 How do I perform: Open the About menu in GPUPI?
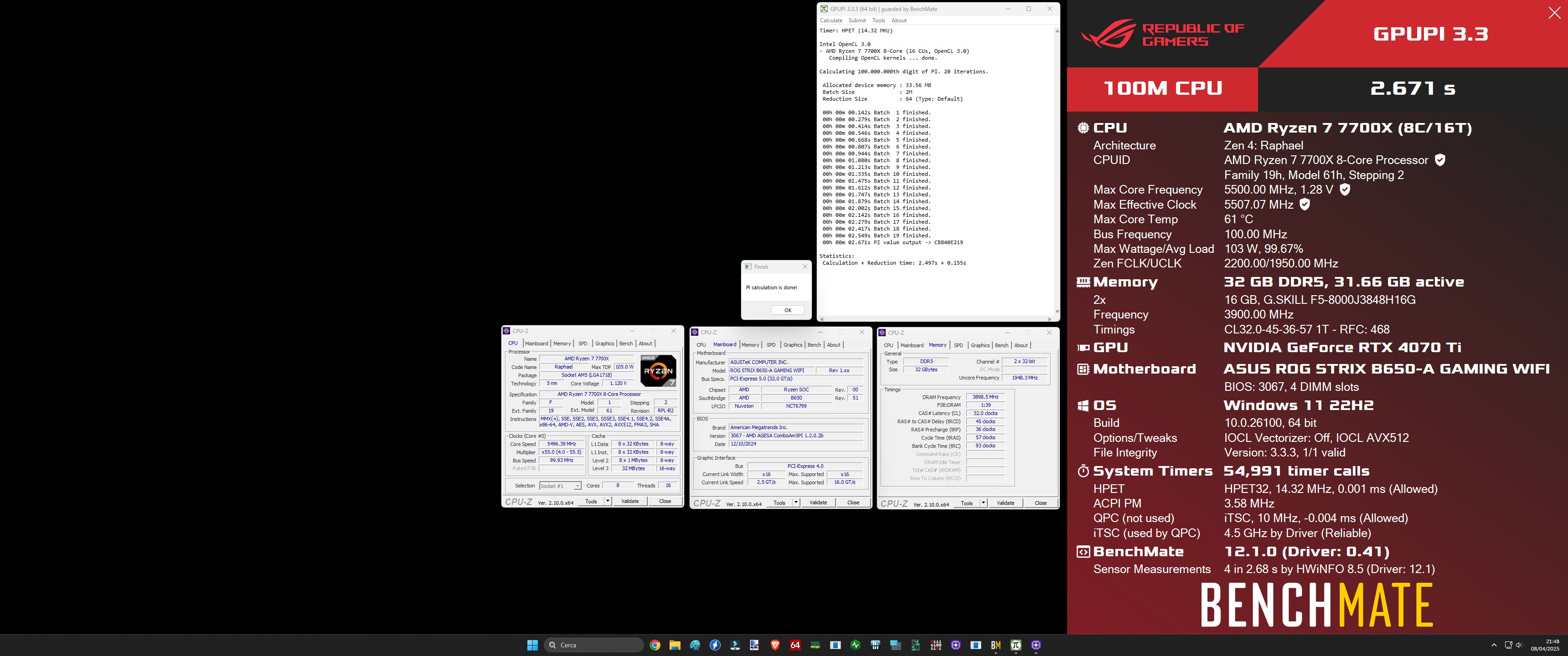point(899,20)
